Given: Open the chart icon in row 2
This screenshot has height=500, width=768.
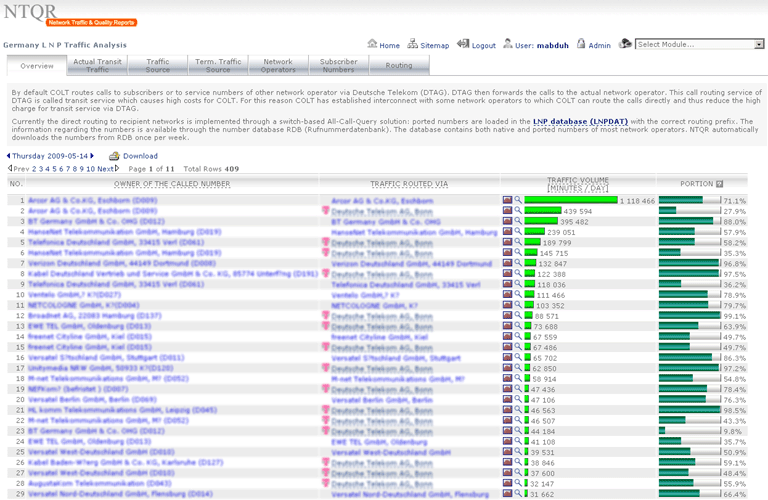Looking at the screenshot, I should pyautogui.click(x=507, y=212).
